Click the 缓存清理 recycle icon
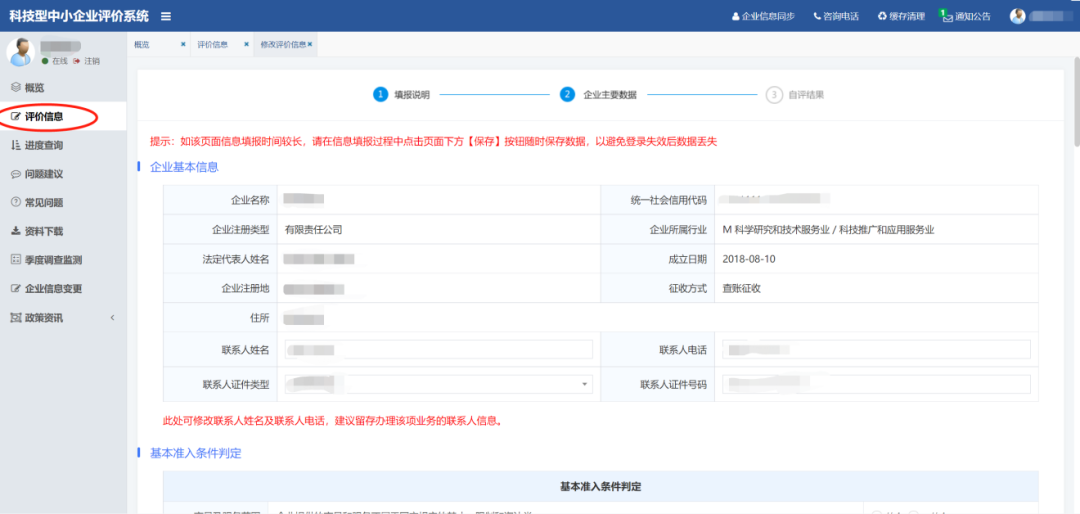The width and height of the screenshot is (1080, 514). [x=881, y=16]
